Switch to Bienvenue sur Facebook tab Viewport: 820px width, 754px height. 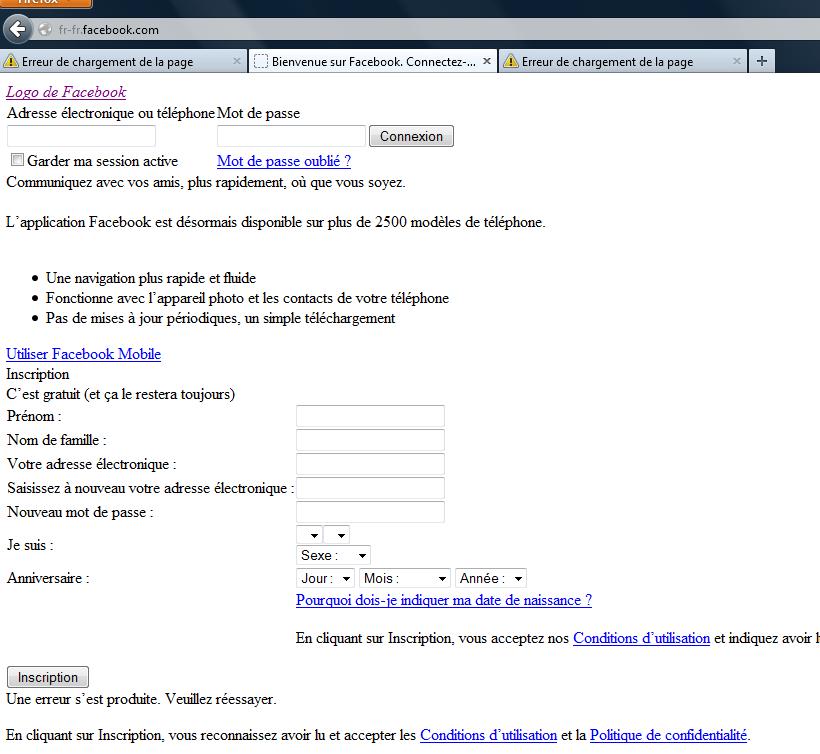pos(372,61)
